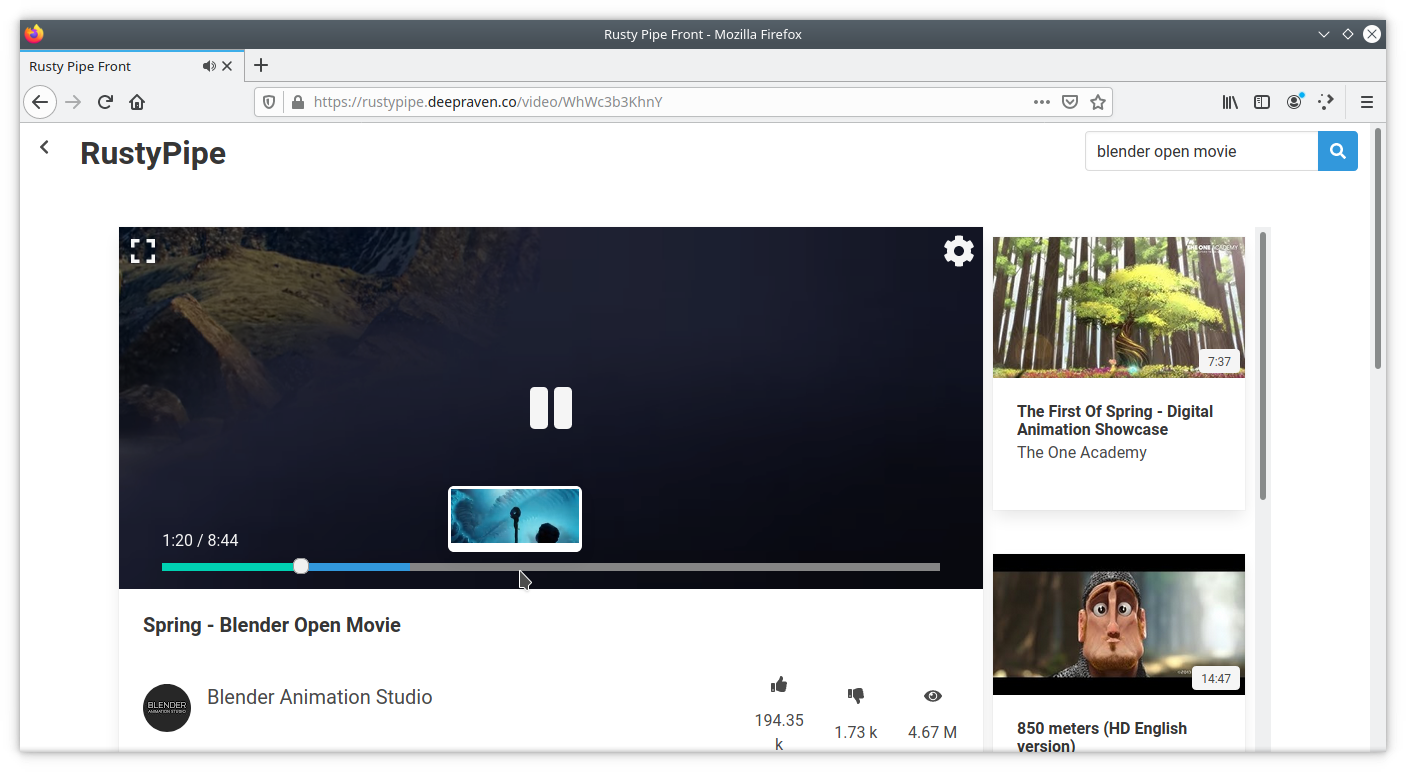Click the extension icon beside account

(x=1326, y=102)
